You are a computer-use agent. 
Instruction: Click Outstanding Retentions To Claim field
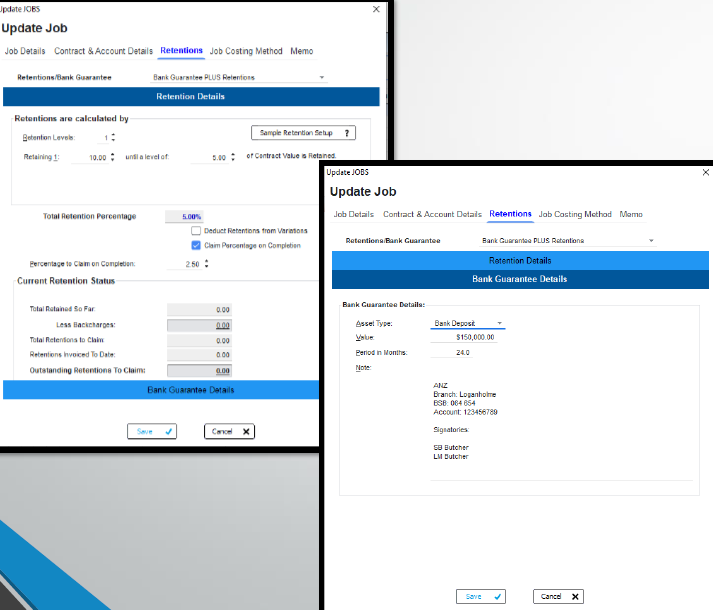(x=199, y=371)
